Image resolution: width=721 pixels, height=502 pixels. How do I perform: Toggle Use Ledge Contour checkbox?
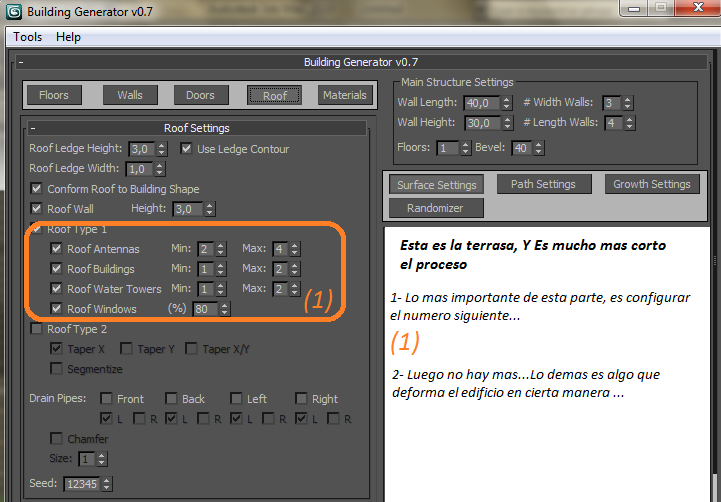187,149
